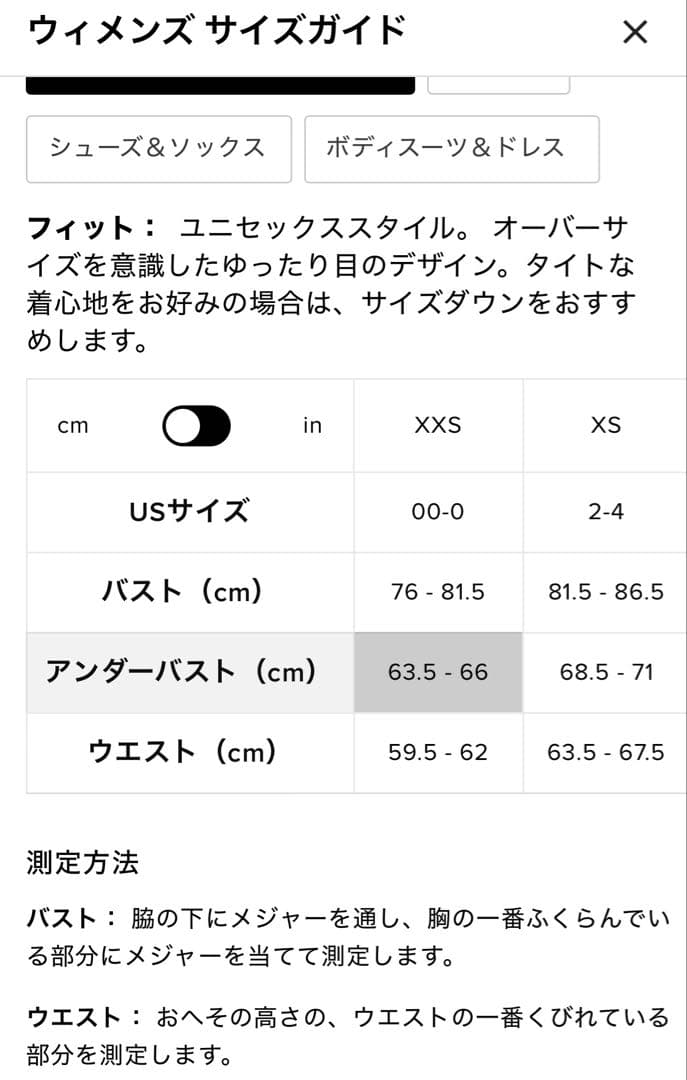This screenshot has height=1080, width=687.
Task: Select the XXS column header
Action: point(436,425)
